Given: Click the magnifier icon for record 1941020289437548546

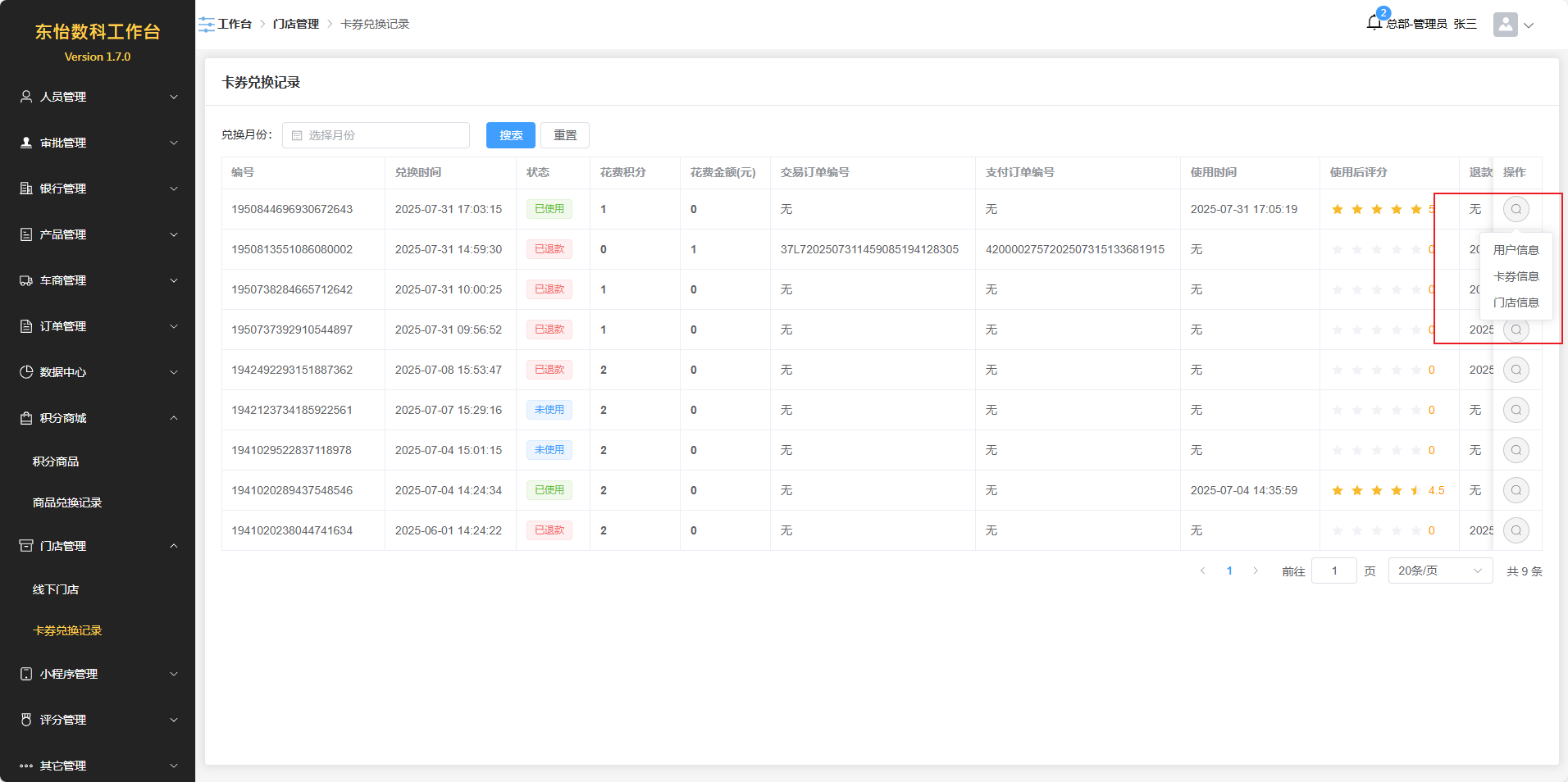Looking at the screenshot, I should [1516, 490].
